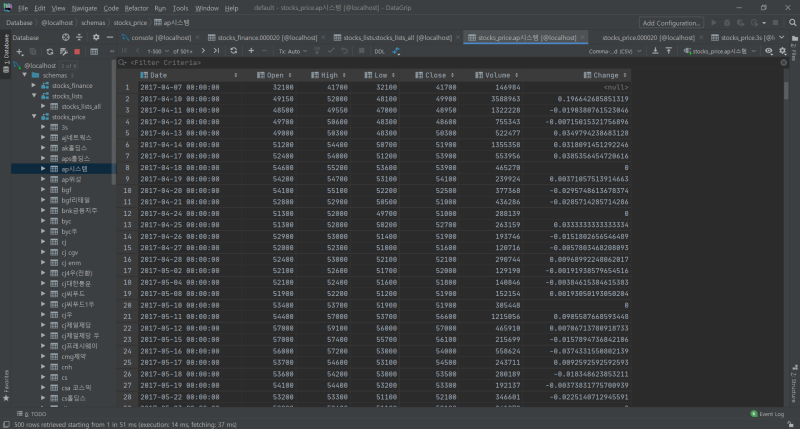Image resolution: width=800 pixels, height=429 pixels.
Task: Click Add Configuration button
Action: (x=671, y=23)
